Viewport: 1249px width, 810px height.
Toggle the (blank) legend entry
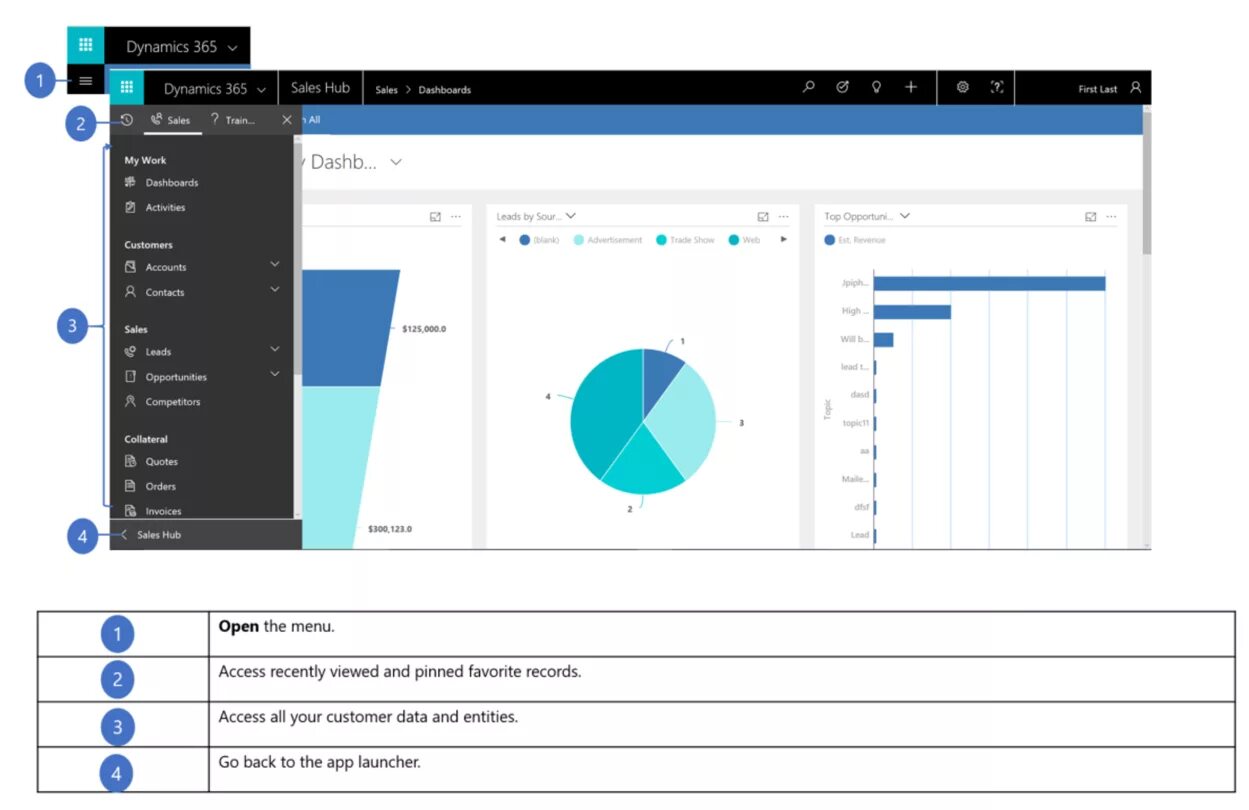[x=539, y=240]
